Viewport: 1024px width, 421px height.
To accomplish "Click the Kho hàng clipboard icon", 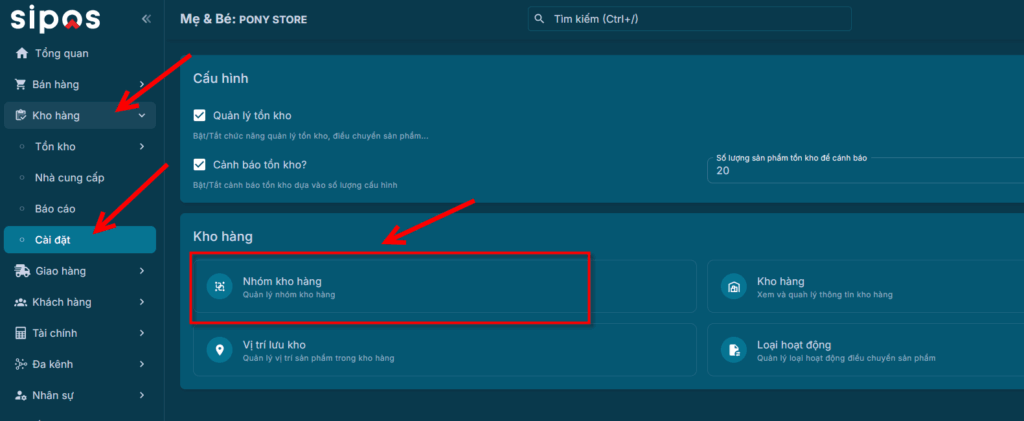I will pos(20,116).
